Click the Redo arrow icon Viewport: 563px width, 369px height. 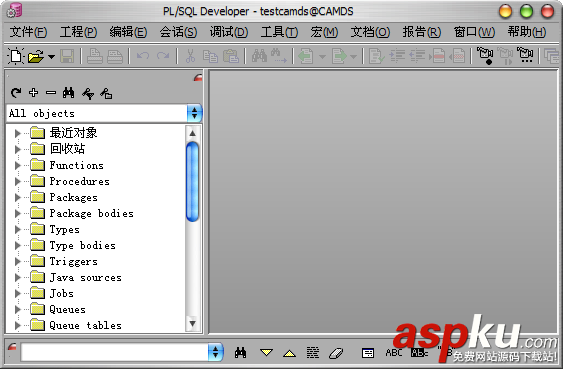163,56
